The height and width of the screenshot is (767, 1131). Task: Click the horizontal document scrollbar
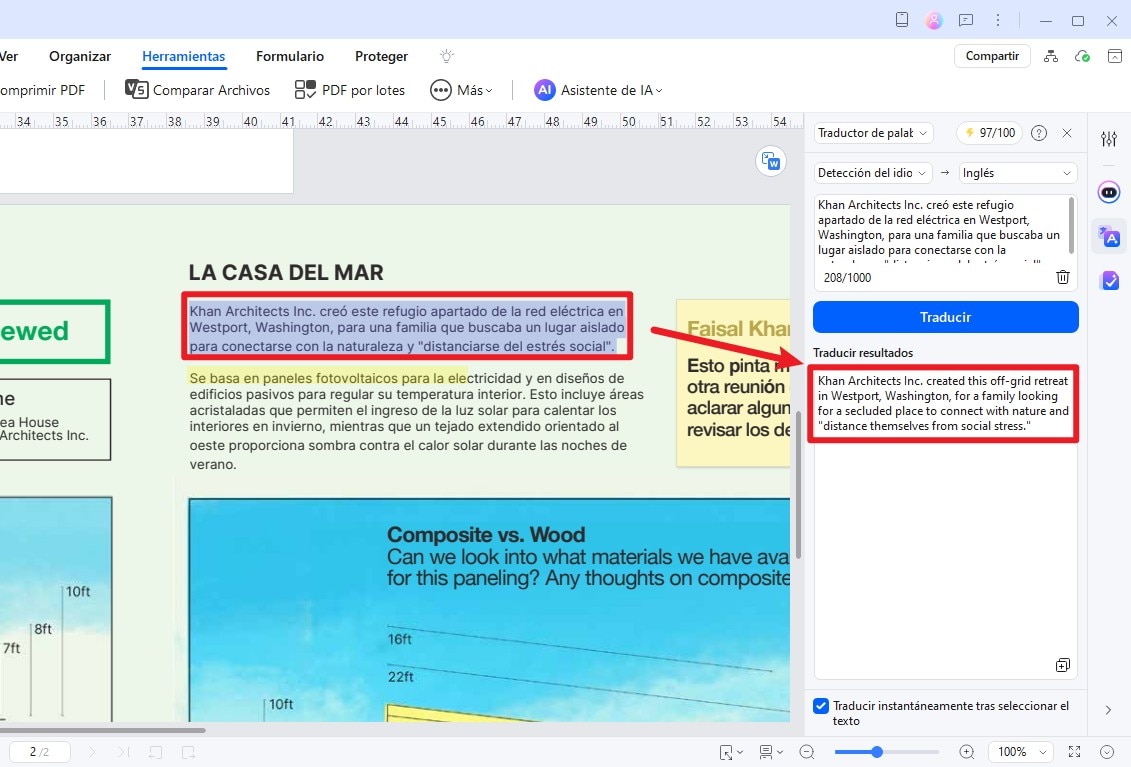102,729
